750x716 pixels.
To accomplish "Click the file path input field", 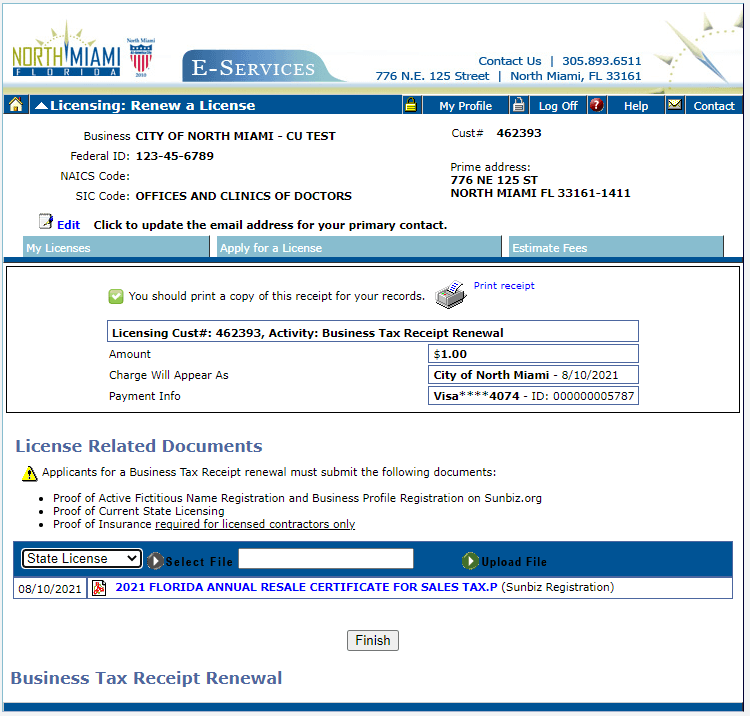I will tap(326, 559).
